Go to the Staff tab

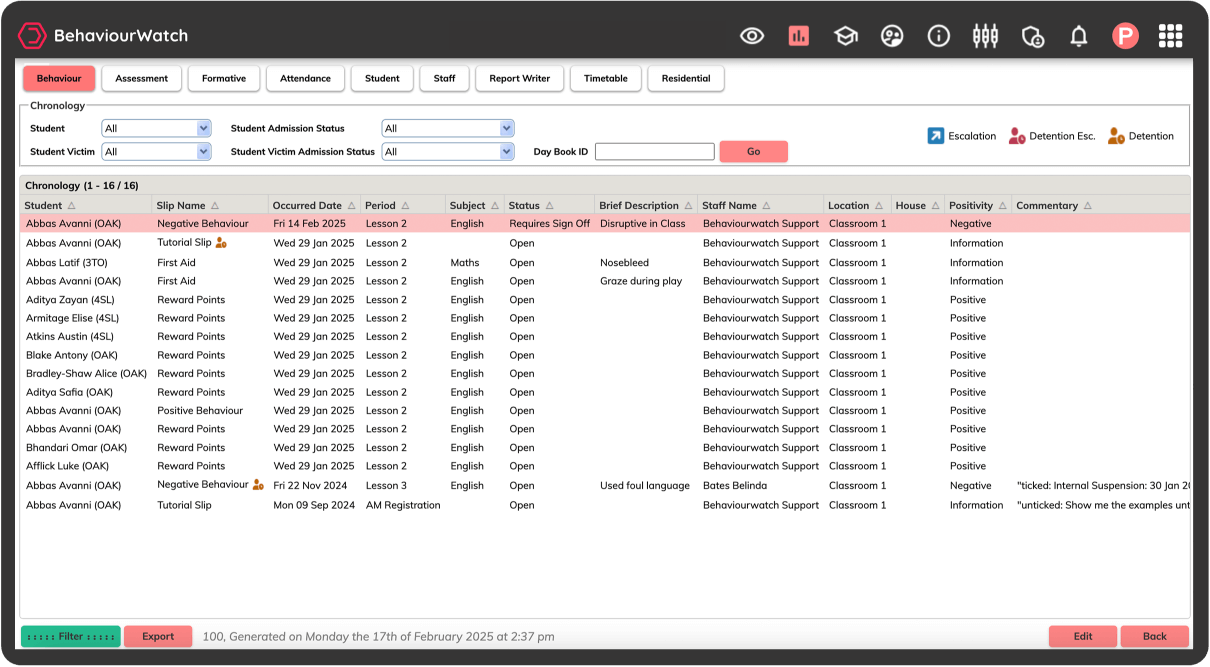point(444,79)
